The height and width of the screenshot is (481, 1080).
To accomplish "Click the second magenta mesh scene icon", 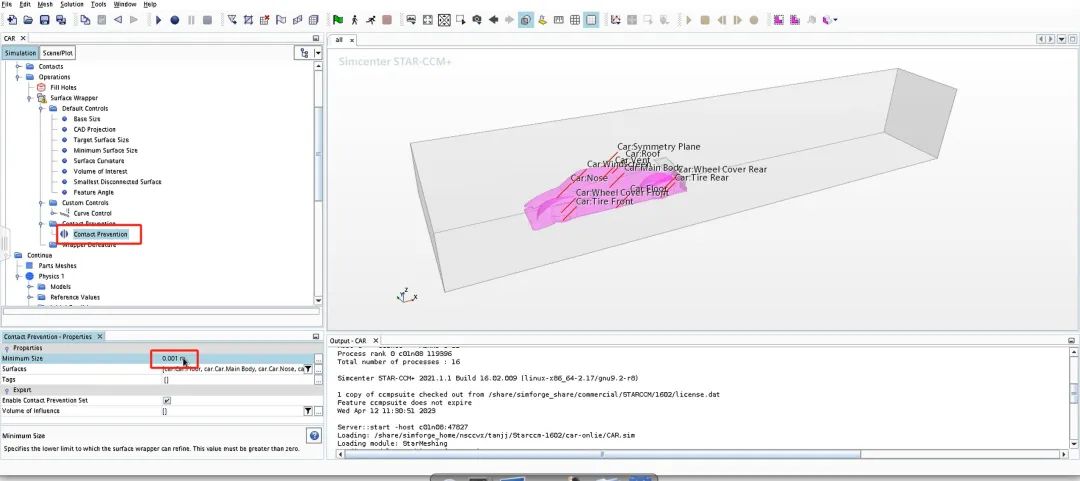I will (x=795, y=20).
